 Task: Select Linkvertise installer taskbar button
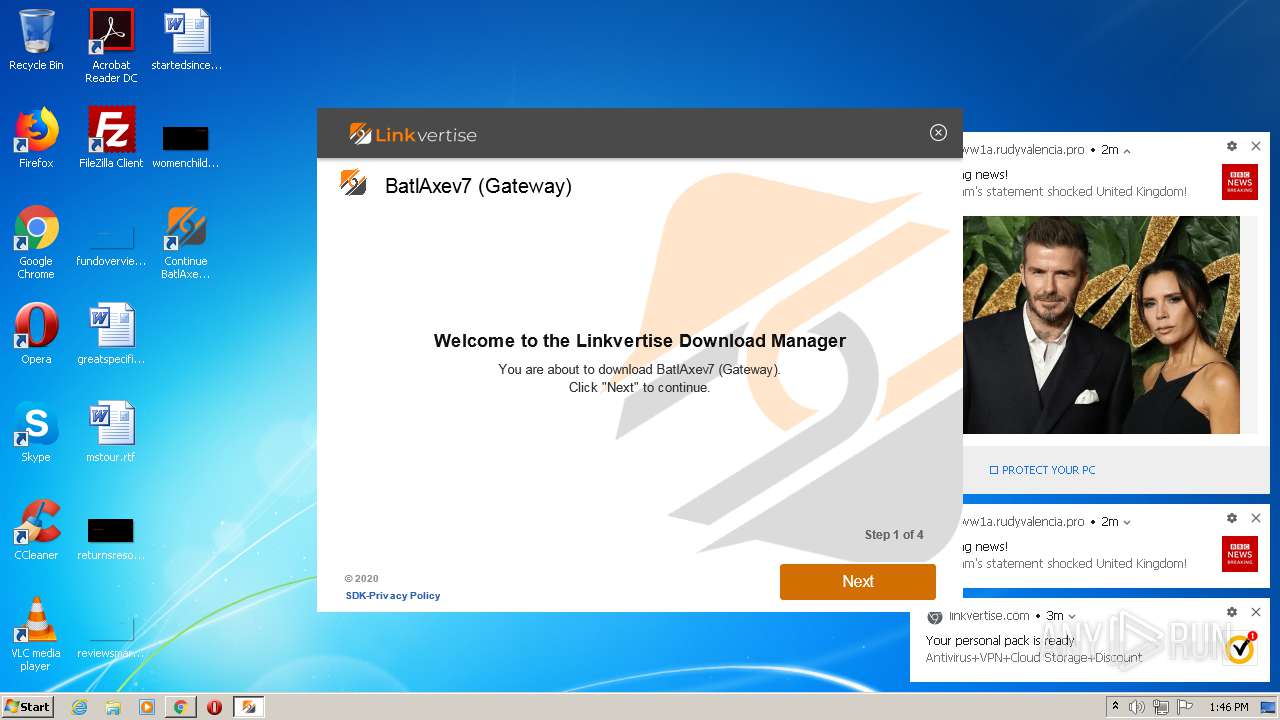[x=249, y=707]
